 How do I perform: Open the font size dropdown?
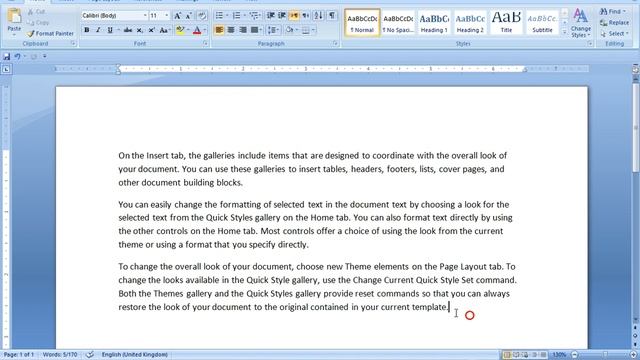[167, 16]
